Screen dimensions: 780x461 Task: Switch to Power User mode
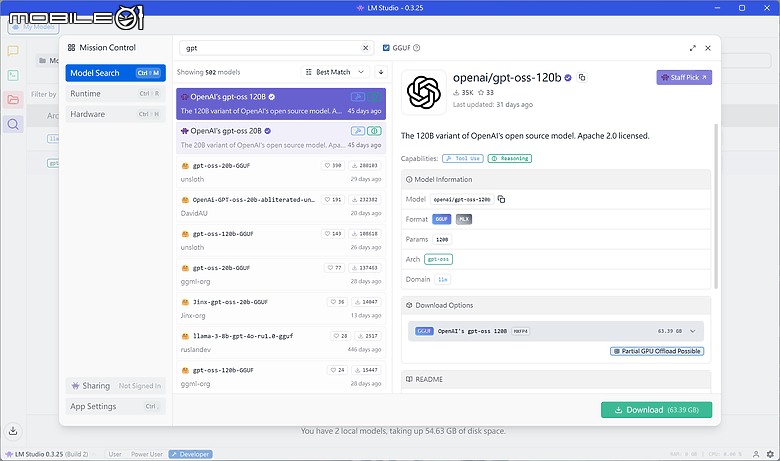[146, 454]
